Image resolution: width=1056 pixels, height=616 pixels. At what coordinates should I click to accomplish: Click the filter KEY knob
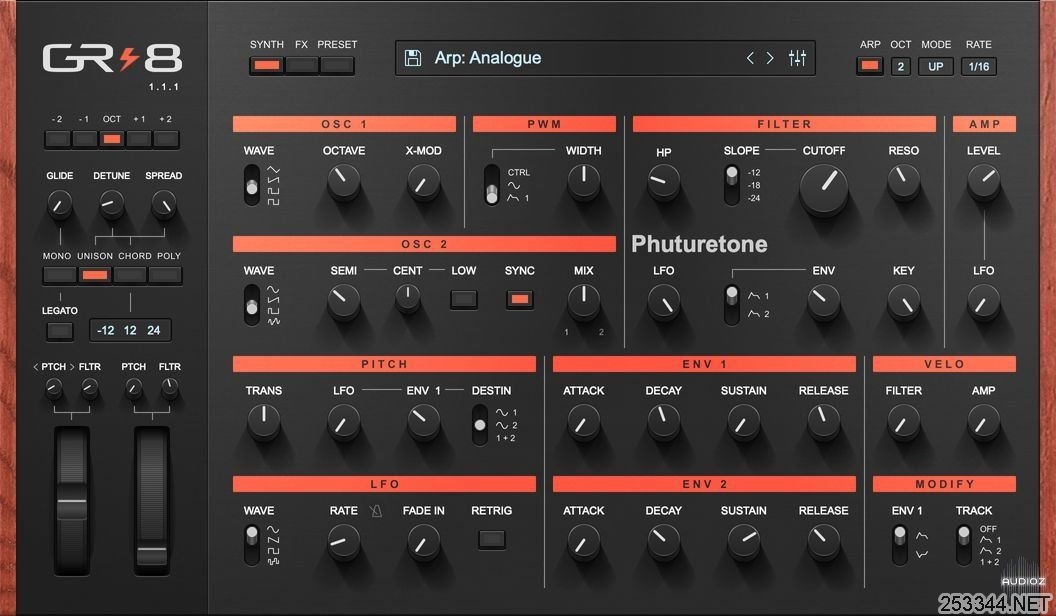coord(903,301)
